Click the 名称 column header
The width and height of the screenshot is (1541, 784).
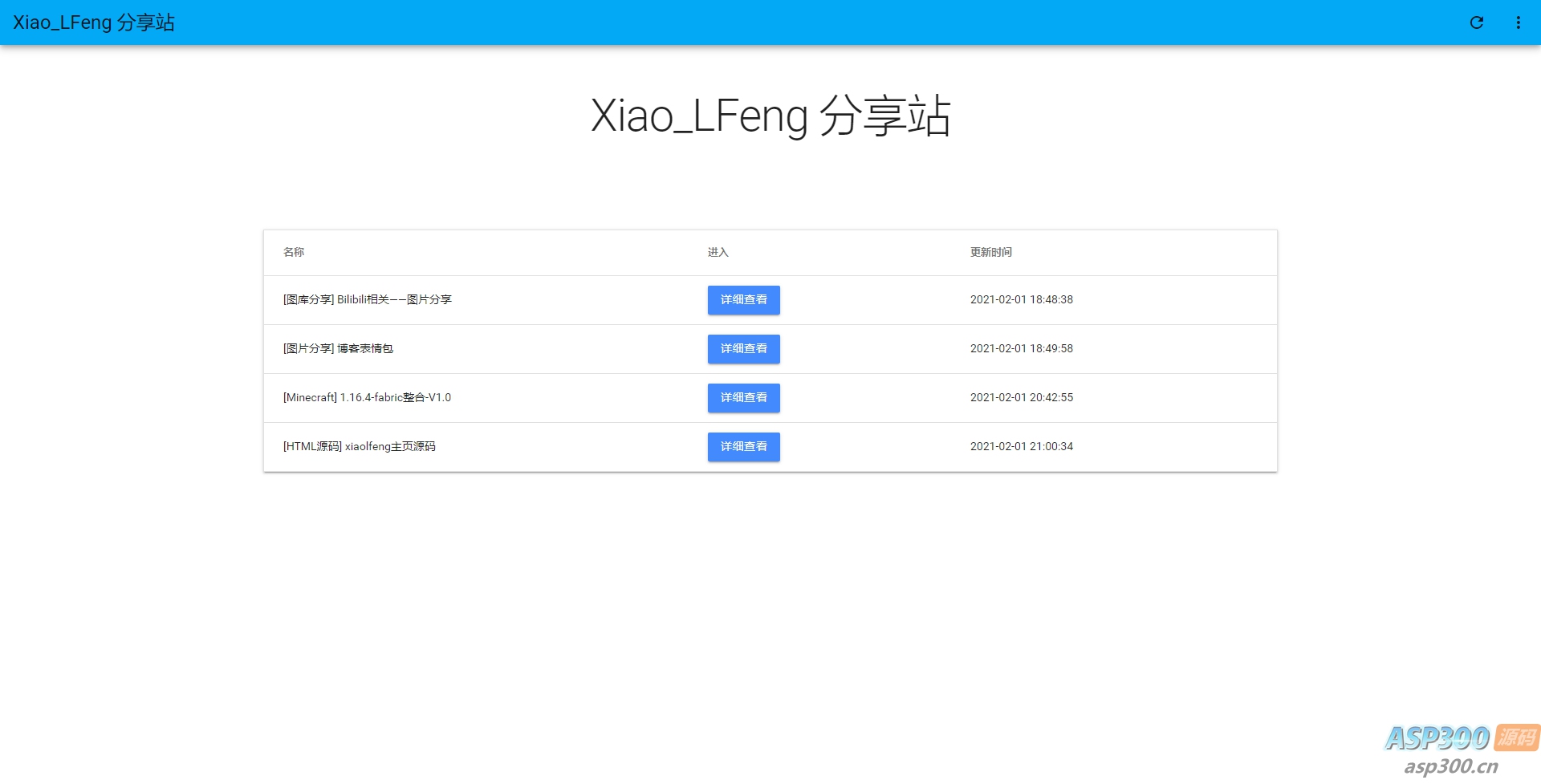click(x=294, y=252)
